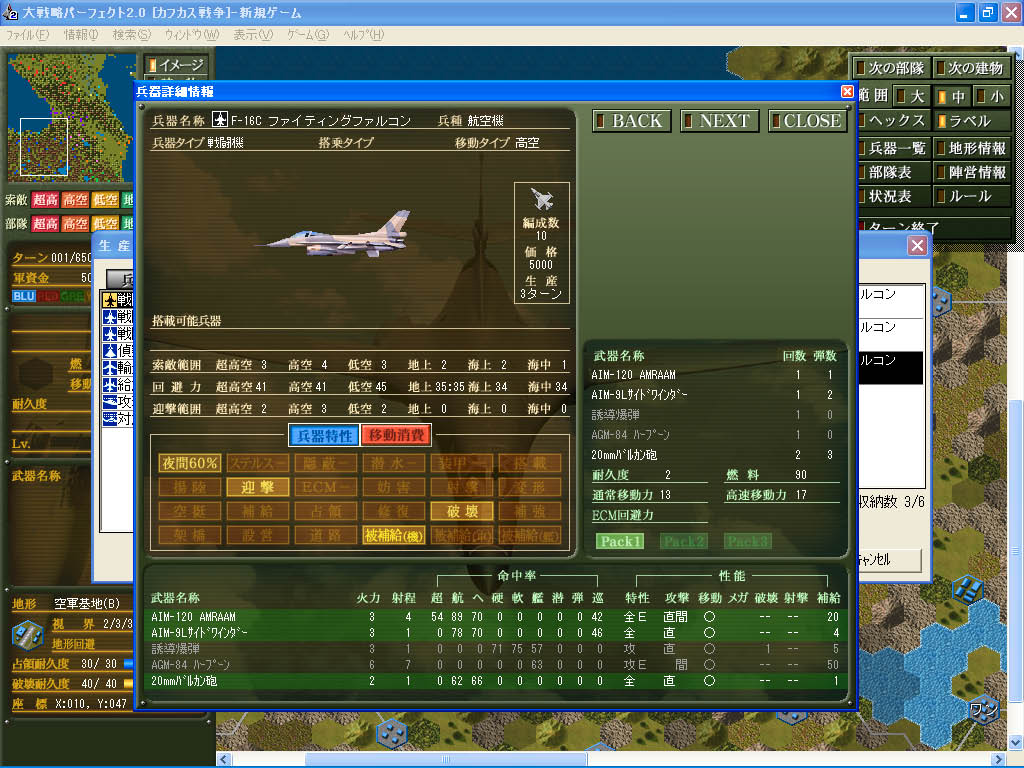Image resolution: width=1024 pixels, height=768 pixels.
Task: Select the Pack3 loadout tab
Action: [748, 541]
